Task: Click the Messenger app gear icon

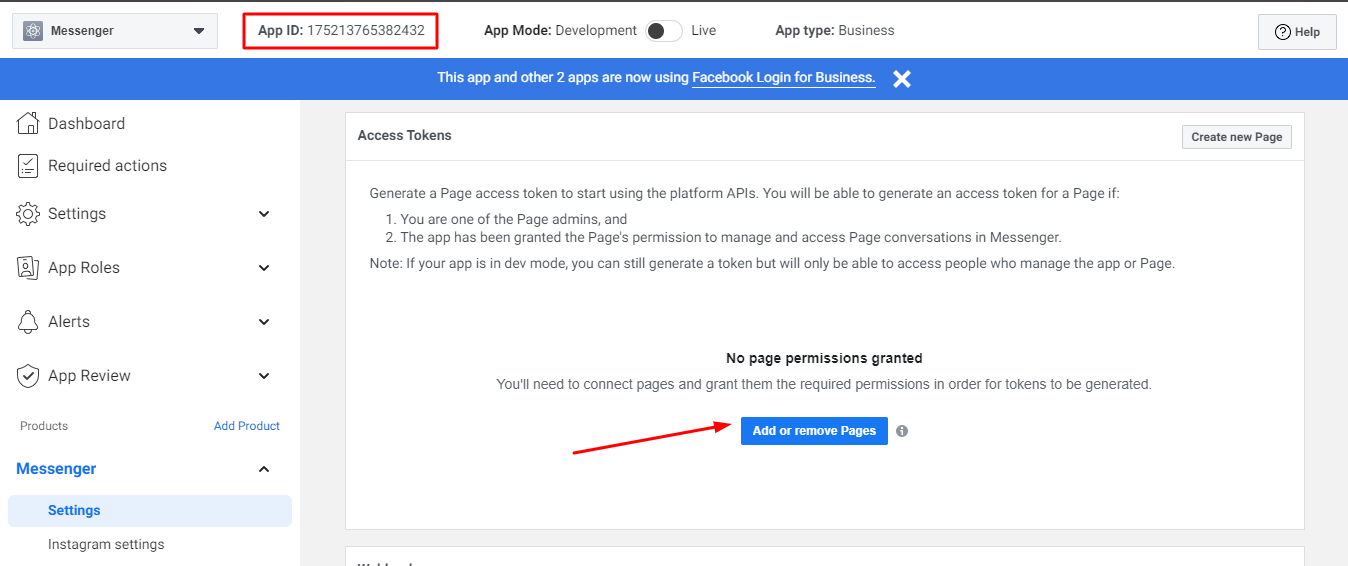Action: point(32,31)
